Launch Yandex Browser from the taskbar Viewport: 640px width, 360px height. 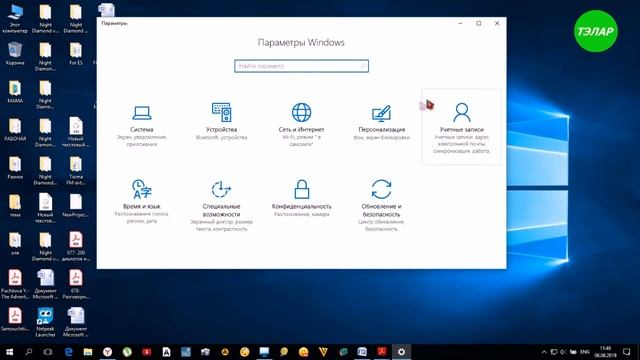pyautogui.click(x=107, y=352)
